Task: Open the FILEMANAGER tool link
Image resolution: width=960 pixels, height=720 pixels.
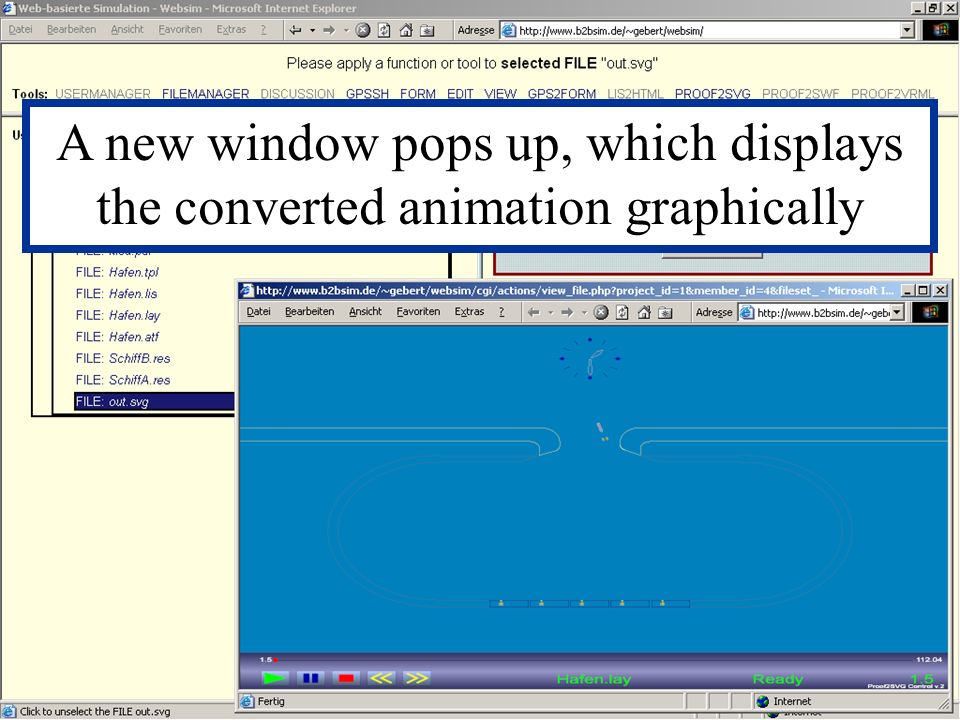Action: [x=206, y=94]
